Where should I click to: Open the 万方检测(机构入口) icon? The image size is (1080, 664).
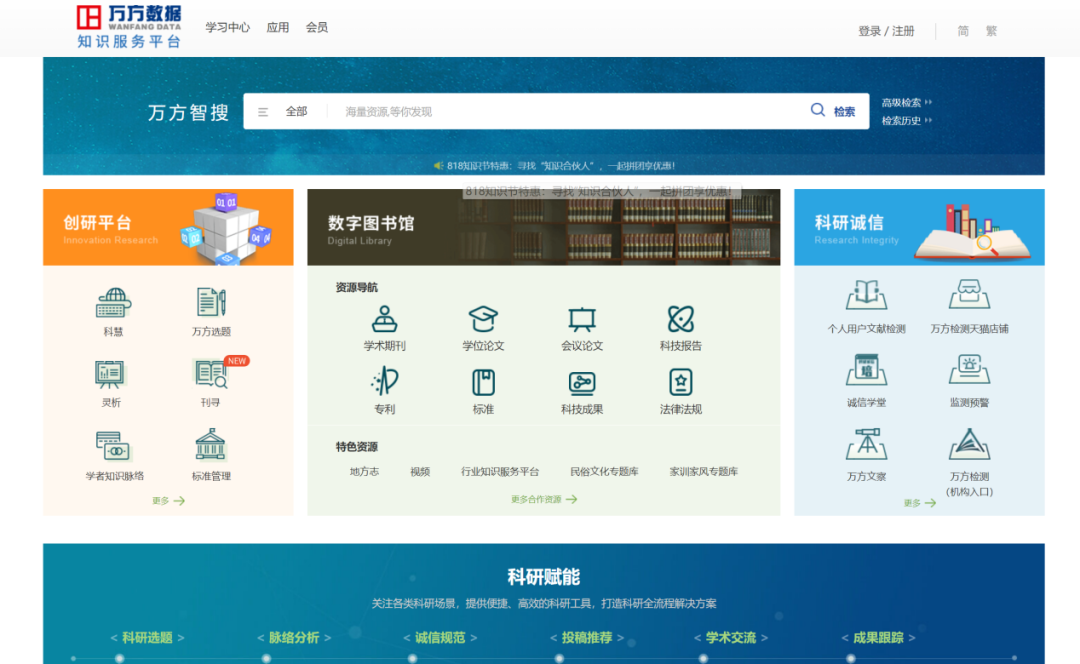969,444
